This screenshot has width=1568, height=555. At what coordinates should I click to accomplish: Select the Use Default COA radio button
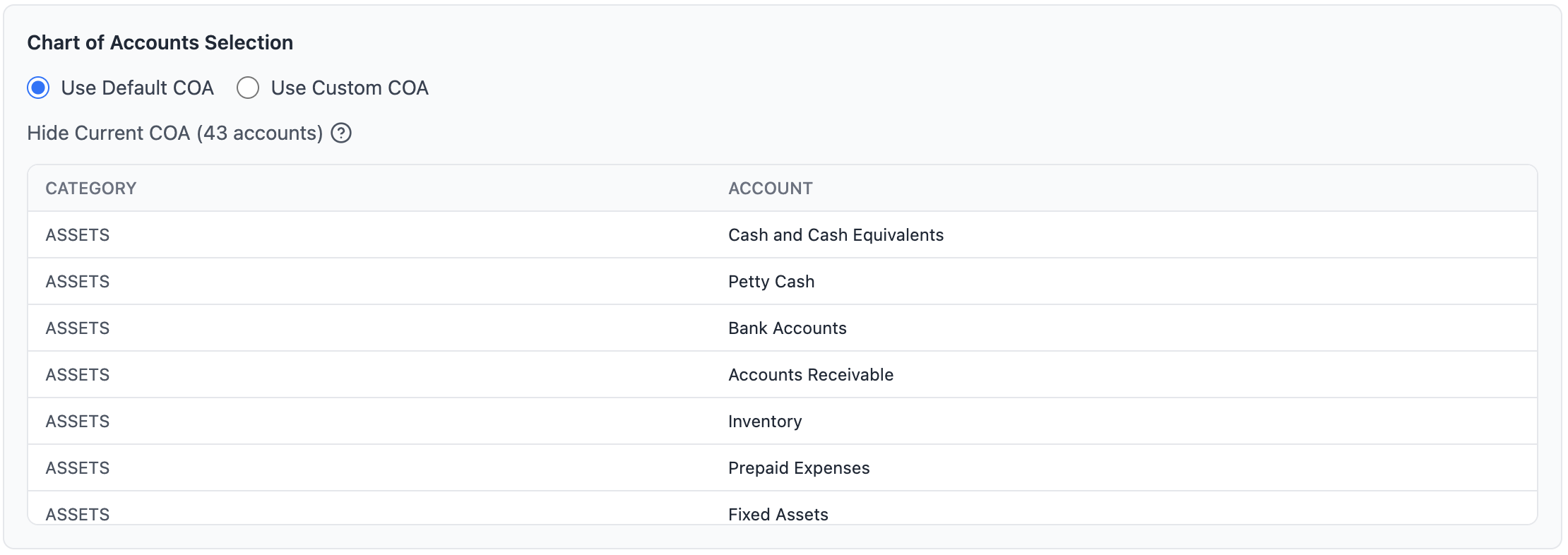click(x=38, y=88)
